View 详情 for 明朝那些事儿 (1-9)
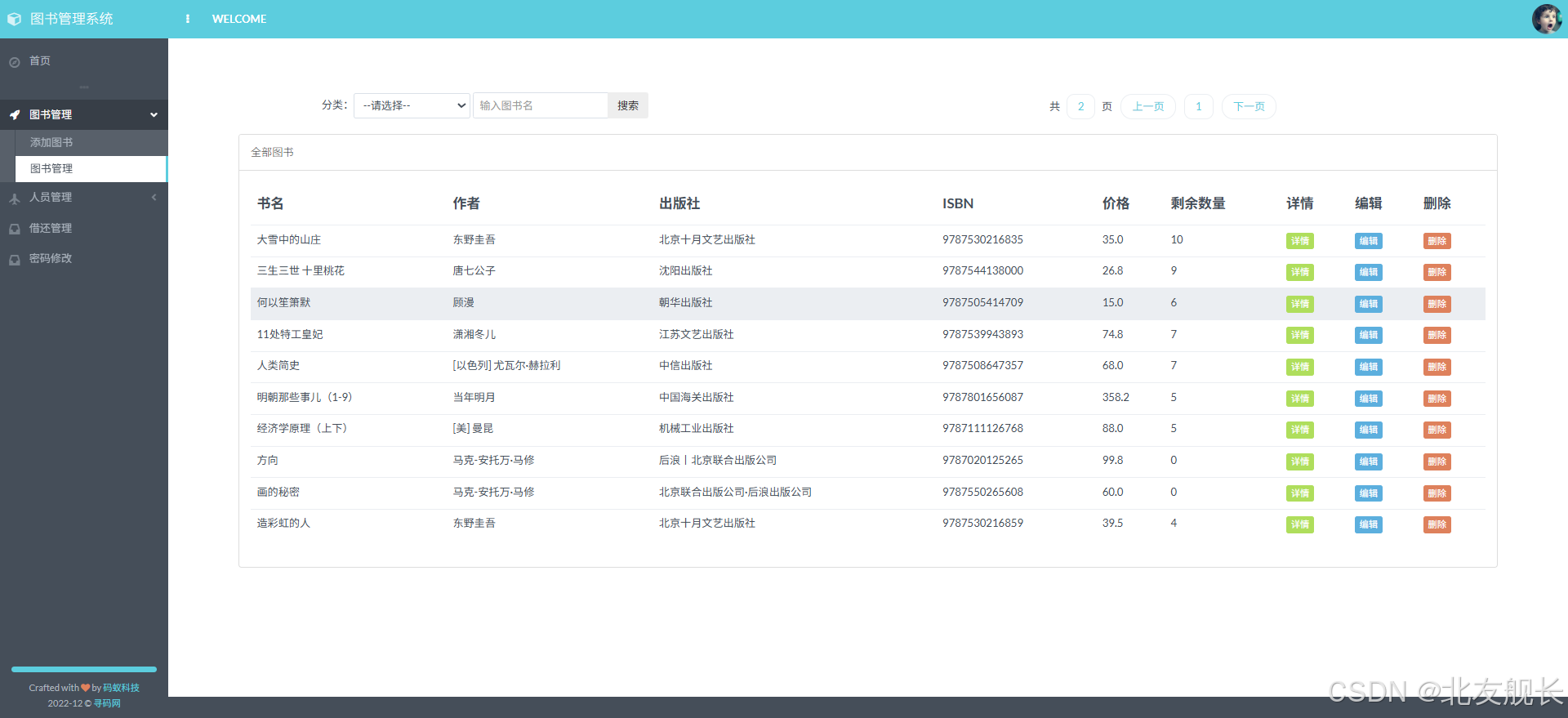The image size is (1568, 718). [1300, 399]
